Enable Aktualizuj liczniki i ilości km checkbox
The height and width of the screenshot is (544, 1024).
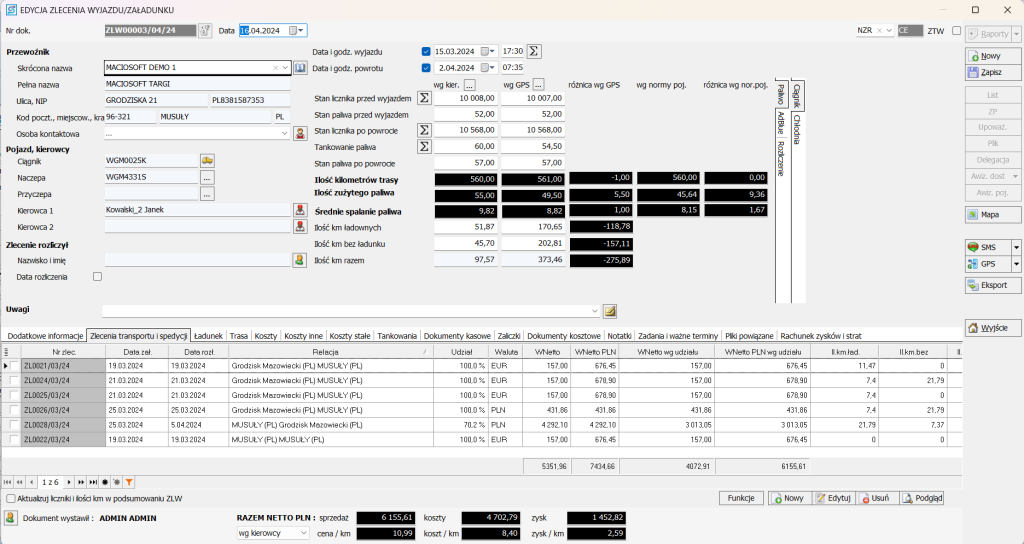click(11, 498)
